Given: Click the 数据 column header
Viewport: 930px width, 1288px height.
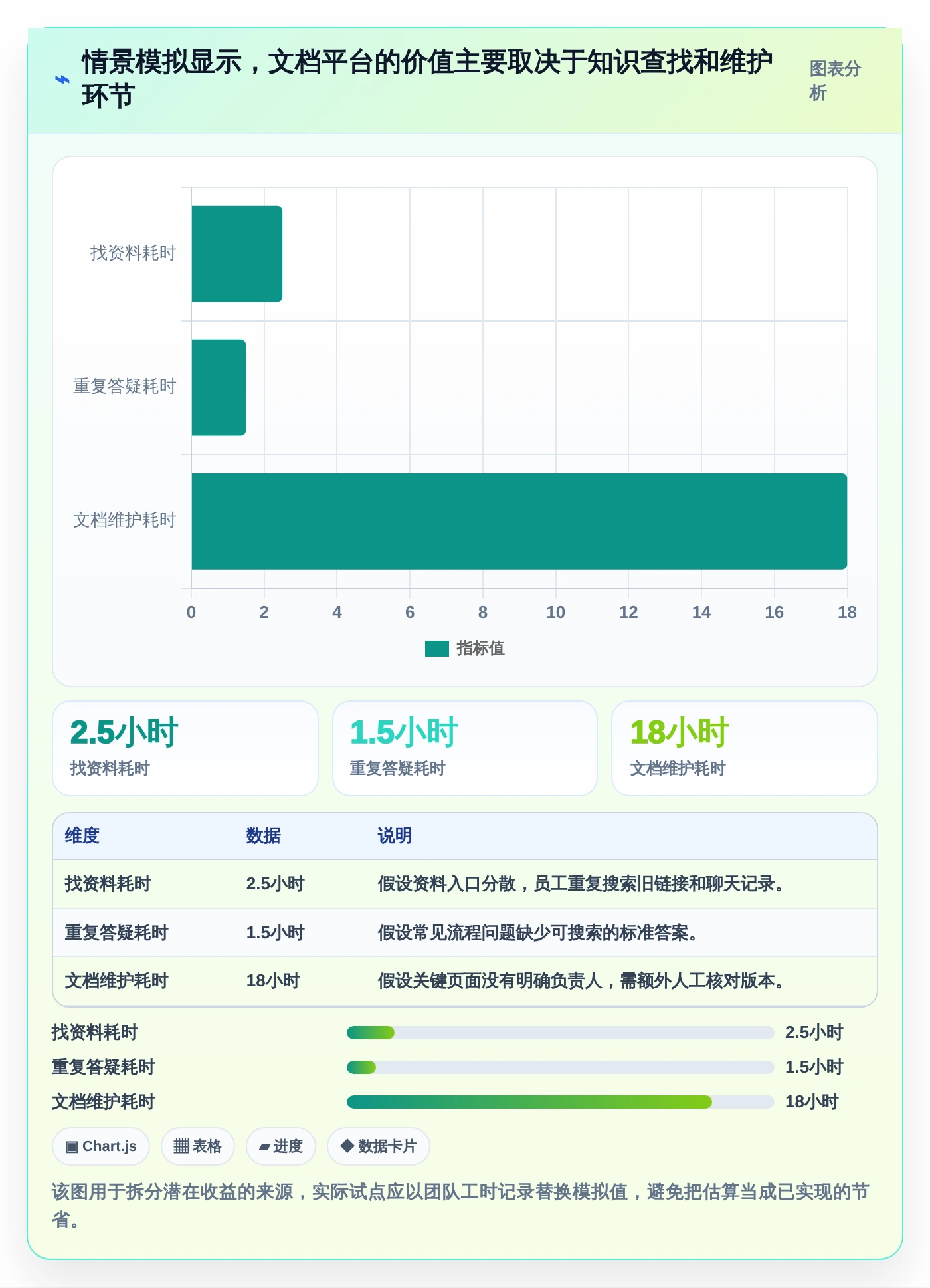Looking at the screenshot, I should click(x=264, y=836).
